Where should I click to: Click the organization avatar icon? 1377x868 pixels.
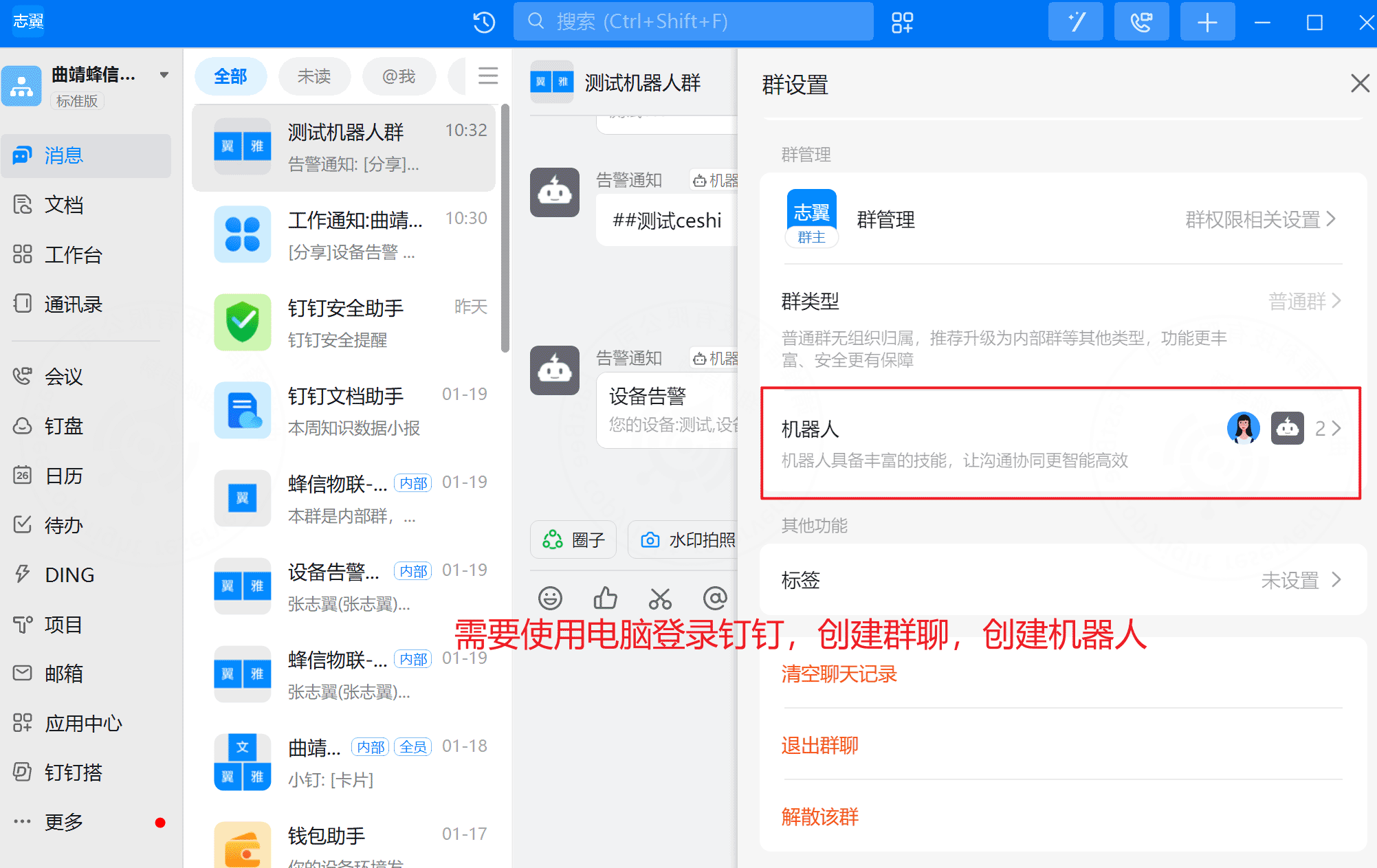click(22, 86)
